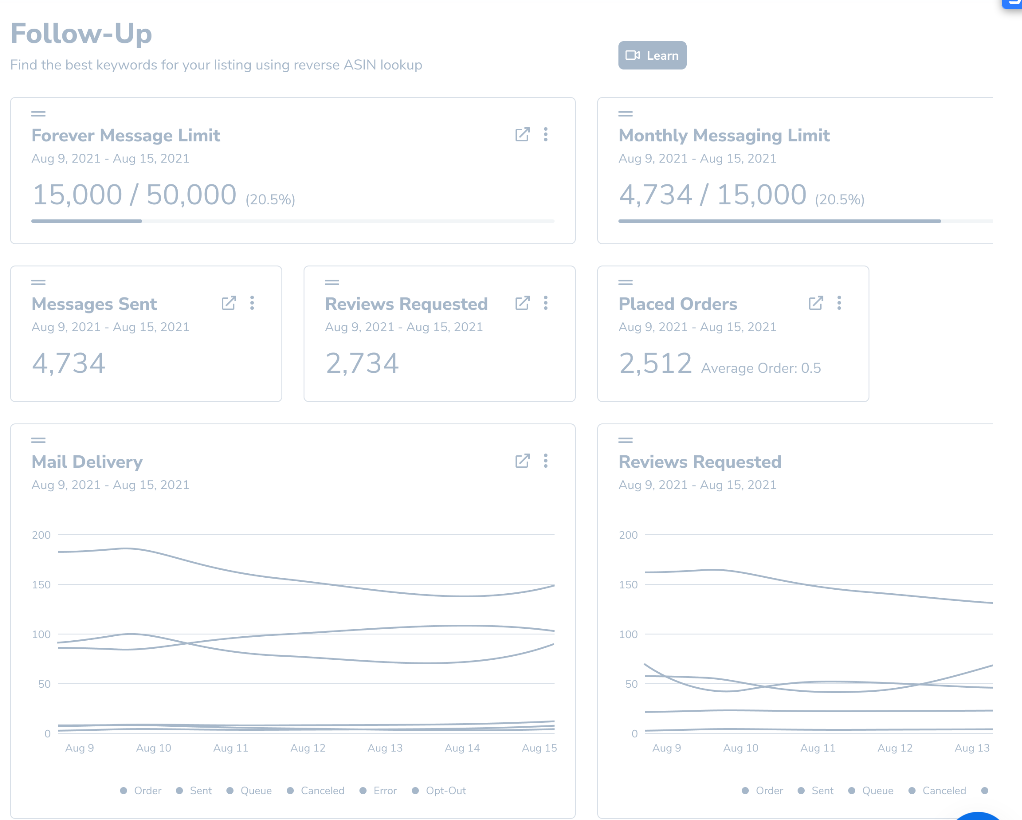Image resolution: width=1022 pixels, height=820 pixels.
Task: Open Placed Orders card external link icon
Action: tap(816, 303)
